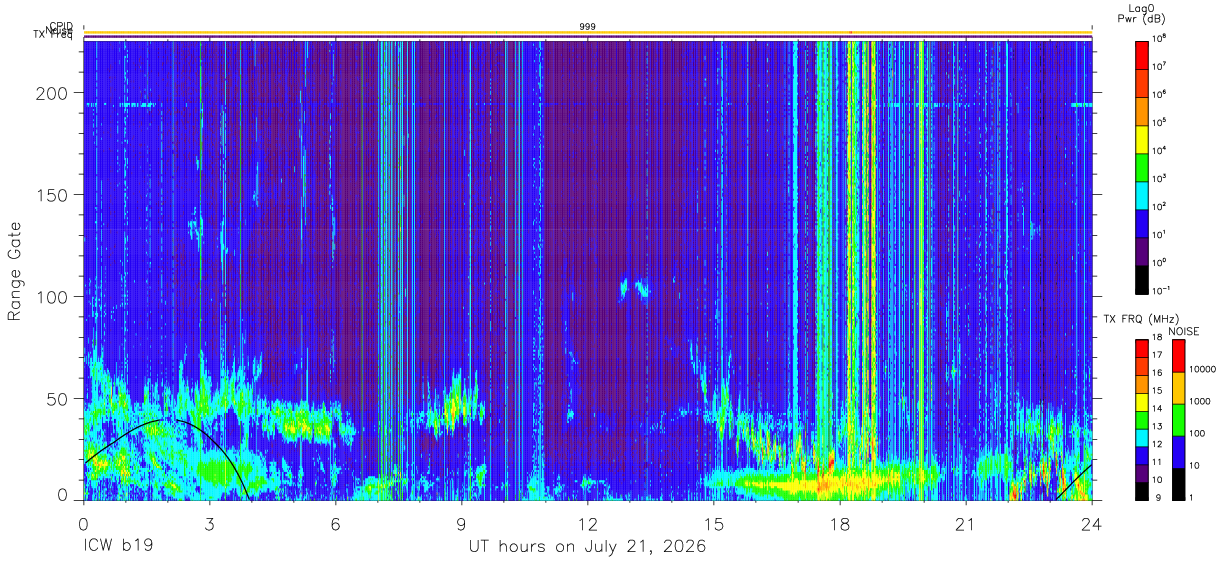This screenshot has height=567, width=1228.
Task: Pick the cyan segment of Lag0 power colorbar
Action: click(1142, 194)
